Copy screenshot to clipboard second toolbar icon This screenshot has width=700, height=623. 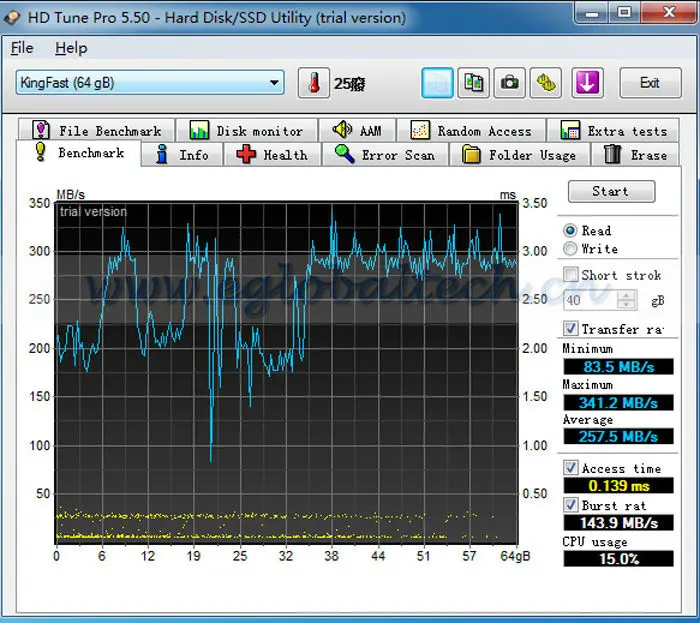click(x=473, y=83)
